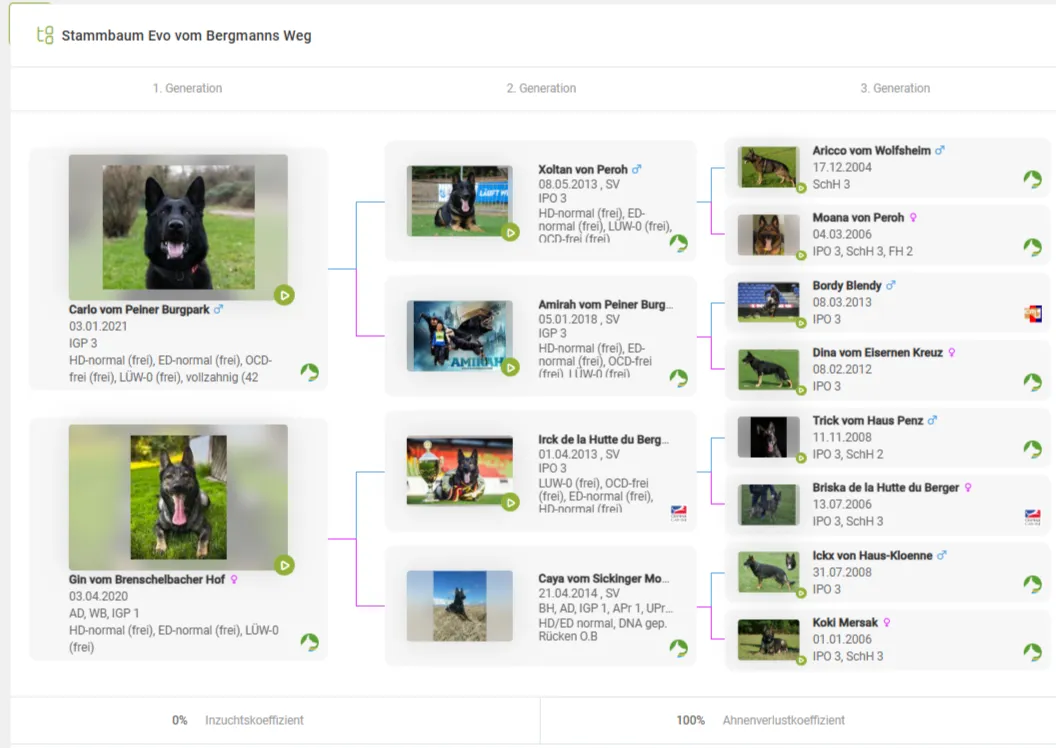1056x748 pixels.
Task: Click the green play icon on Gin's photo
Action: 284,565
